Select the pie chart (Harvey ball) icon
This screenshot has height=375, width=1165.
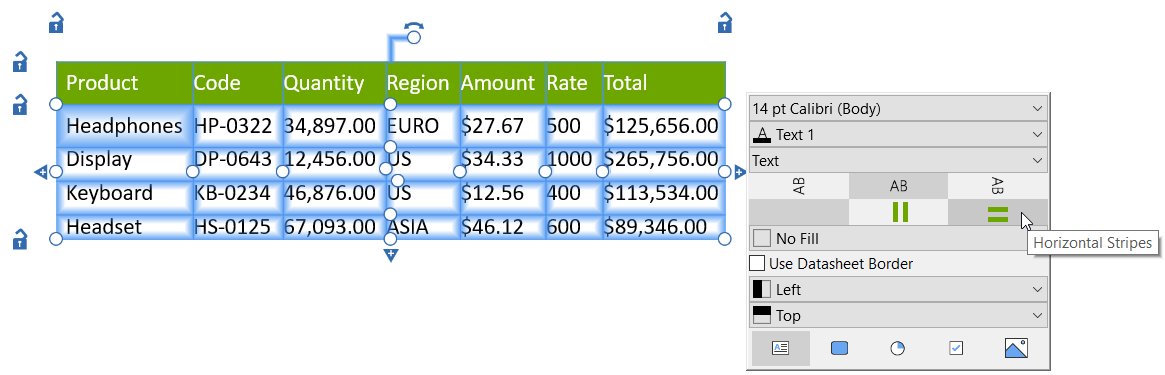[898, 348]
